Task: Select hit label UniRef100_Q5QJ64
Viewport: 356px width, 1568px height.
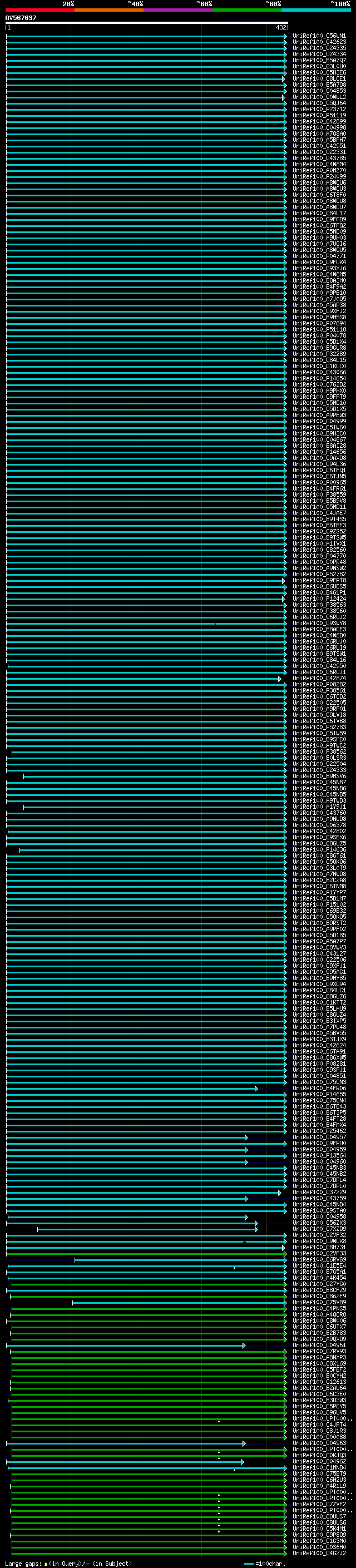Action: (x=319, y=103)
